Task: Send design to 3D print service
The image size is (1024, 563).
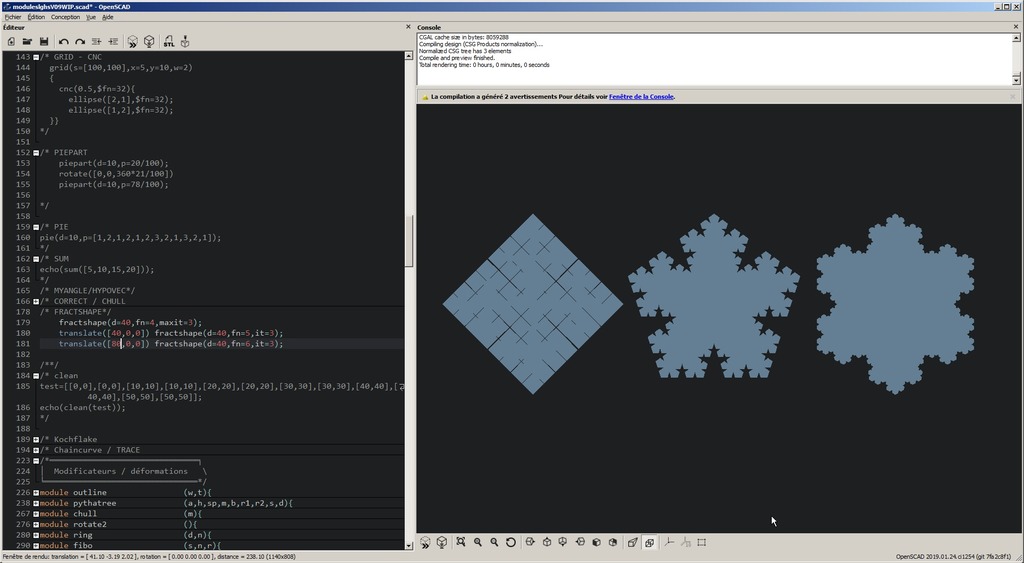Action: [x=185, y=42]
